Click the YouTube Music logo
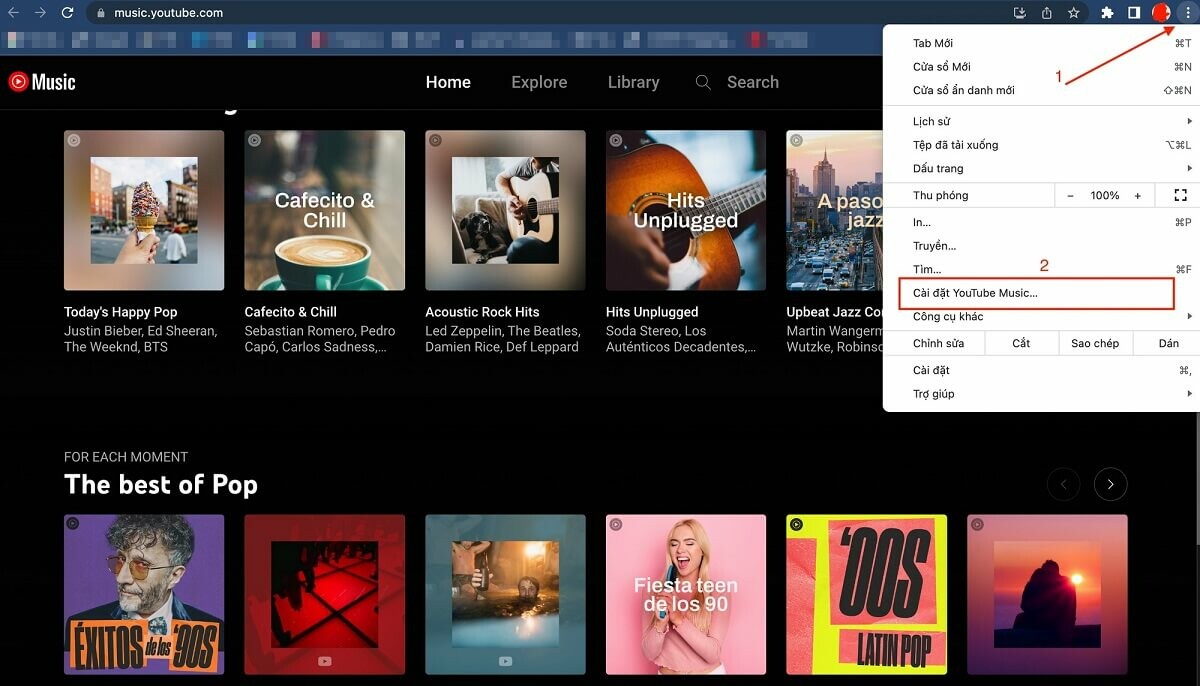The image size is (1200, 686). pos(42,82)
